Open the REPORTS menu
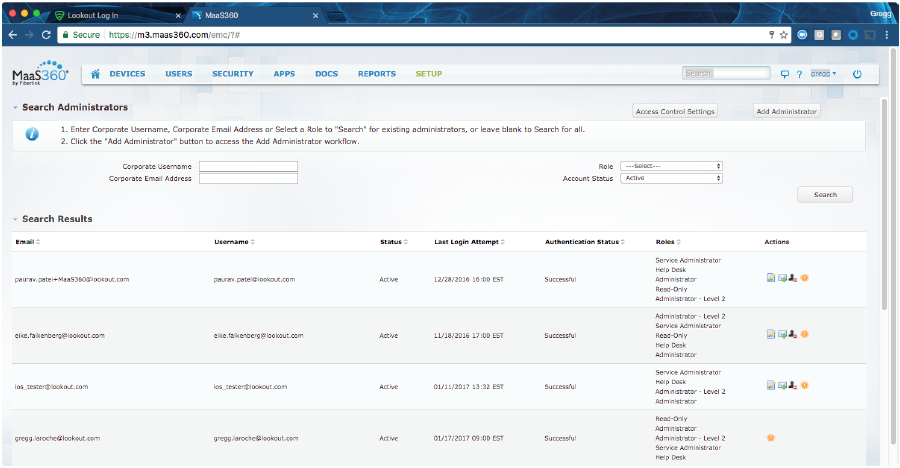This screenshot has height=468, width=900. [x=377, y=74]
